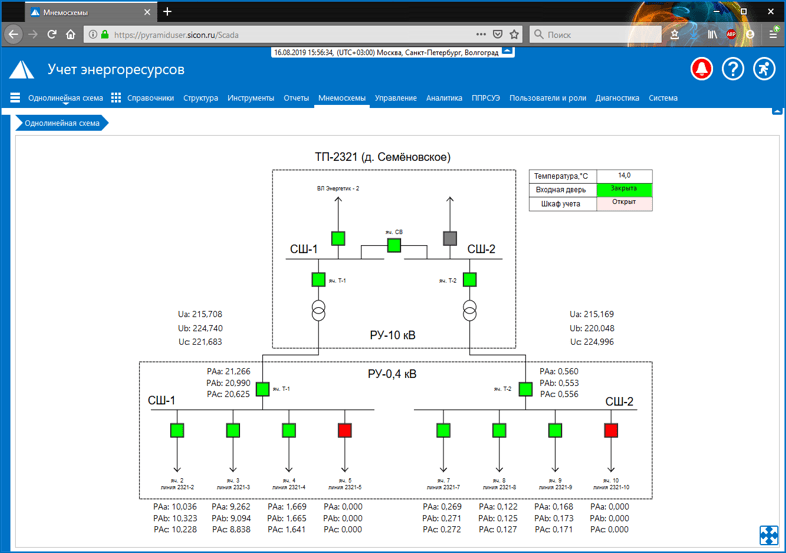
Task: Click the grid icon before Справочники
Action: (116, 98)
